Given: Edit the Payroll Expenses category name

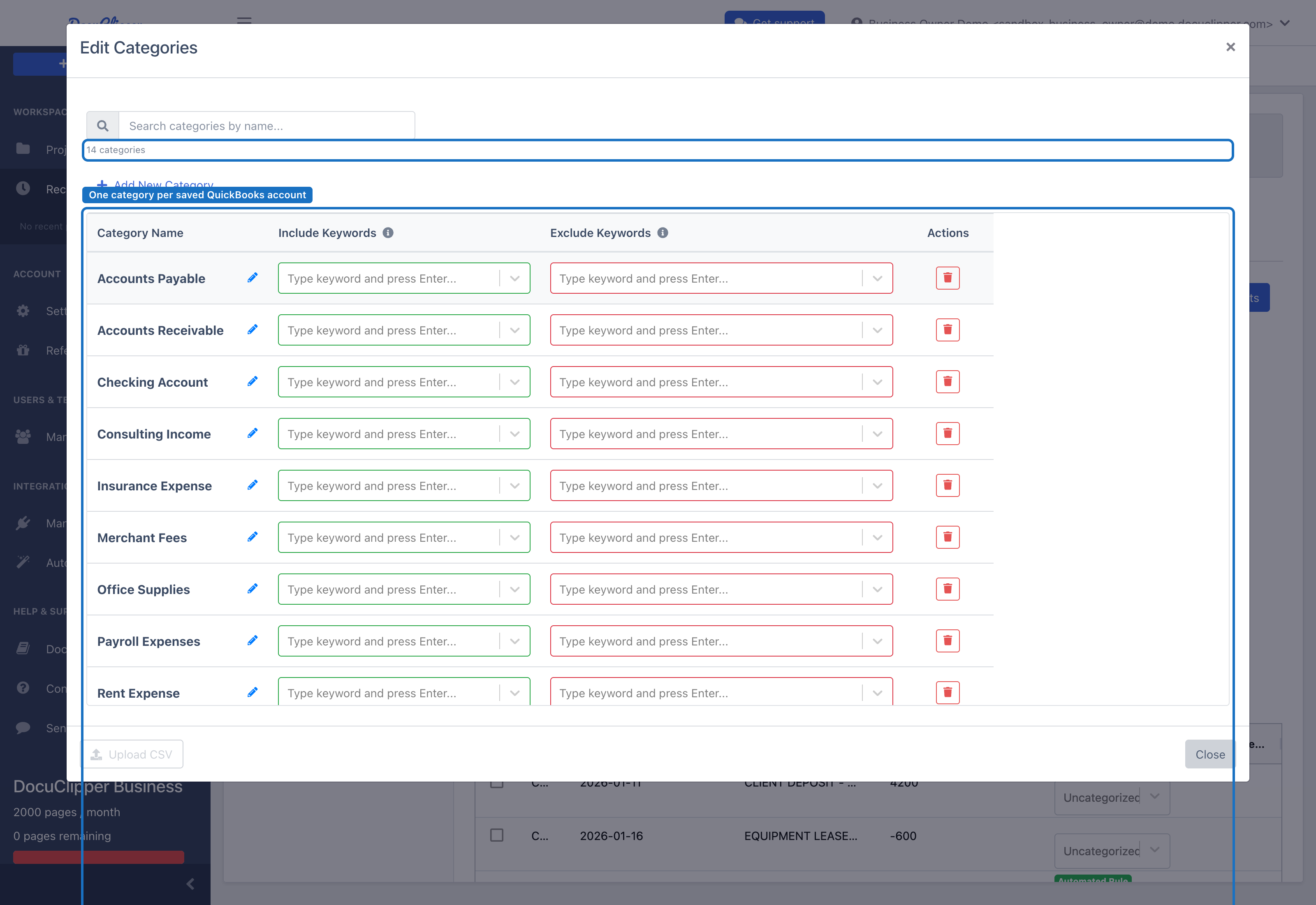Looking at the screenshot, I should [252, 641].
